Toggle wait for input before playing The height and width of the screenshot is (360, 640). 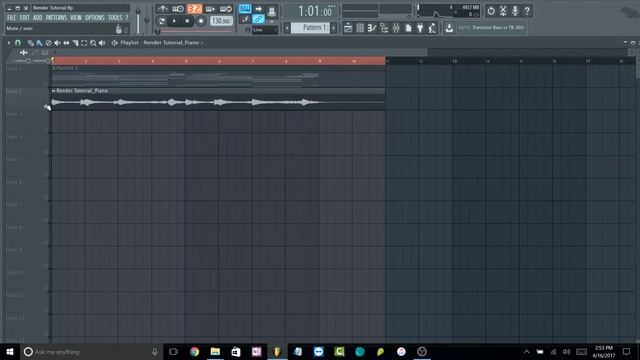coord(178,9)
